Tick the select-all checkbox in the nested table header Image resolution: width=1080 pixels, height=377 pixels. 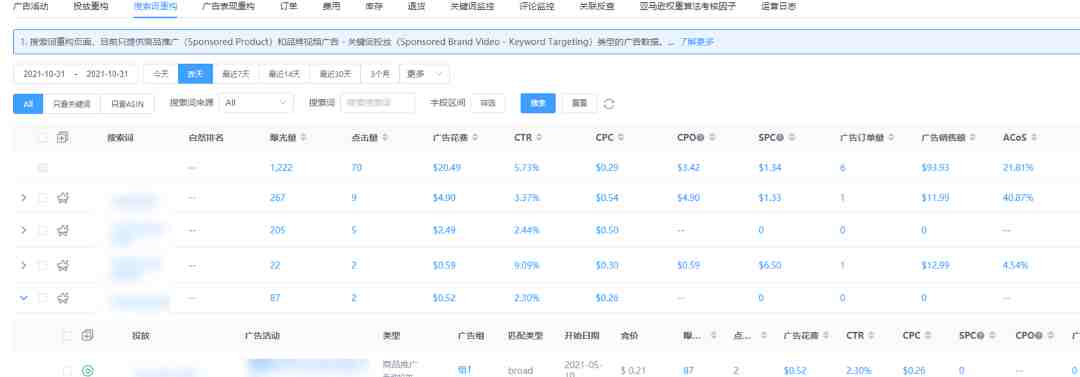click(x=67, y=335)
